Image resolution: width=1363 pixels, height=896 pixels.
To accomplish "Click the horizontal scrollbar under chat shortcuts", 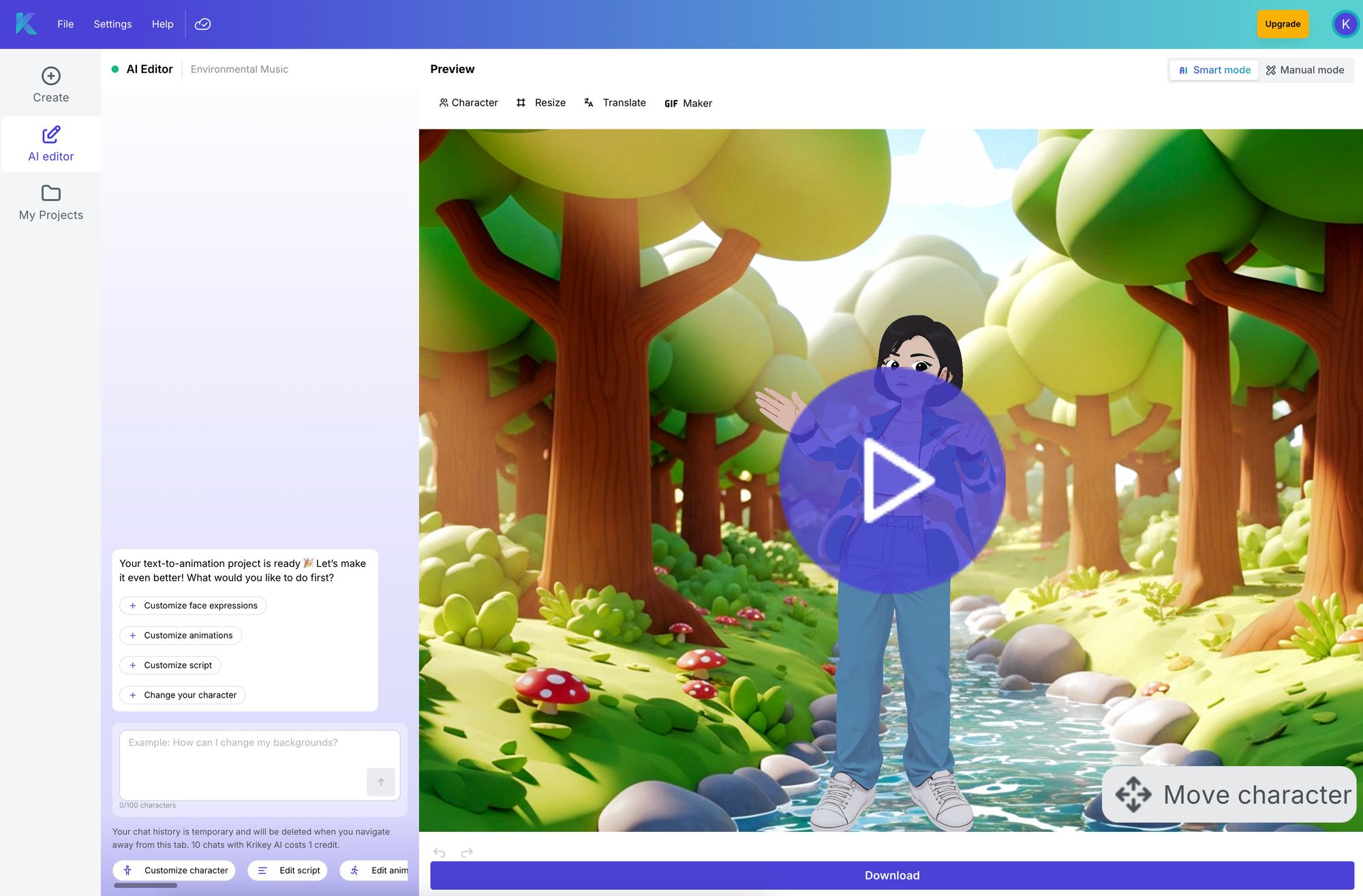I will tap(145, 885).
